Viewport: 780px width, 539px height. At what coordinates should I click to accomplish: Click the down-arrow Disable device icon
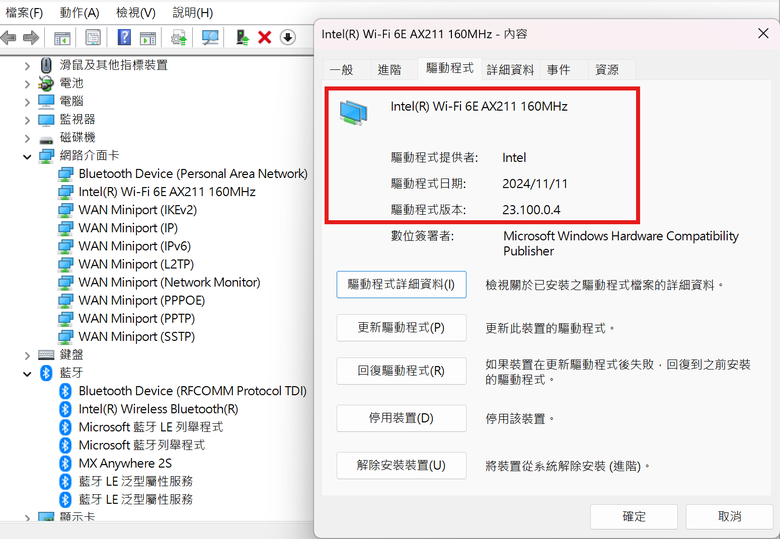pos(288,37)
